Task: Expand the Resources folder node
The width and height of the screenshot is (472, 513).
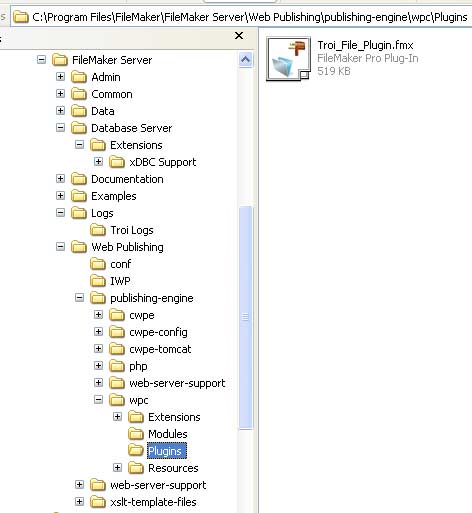Action: coord(117,468)
